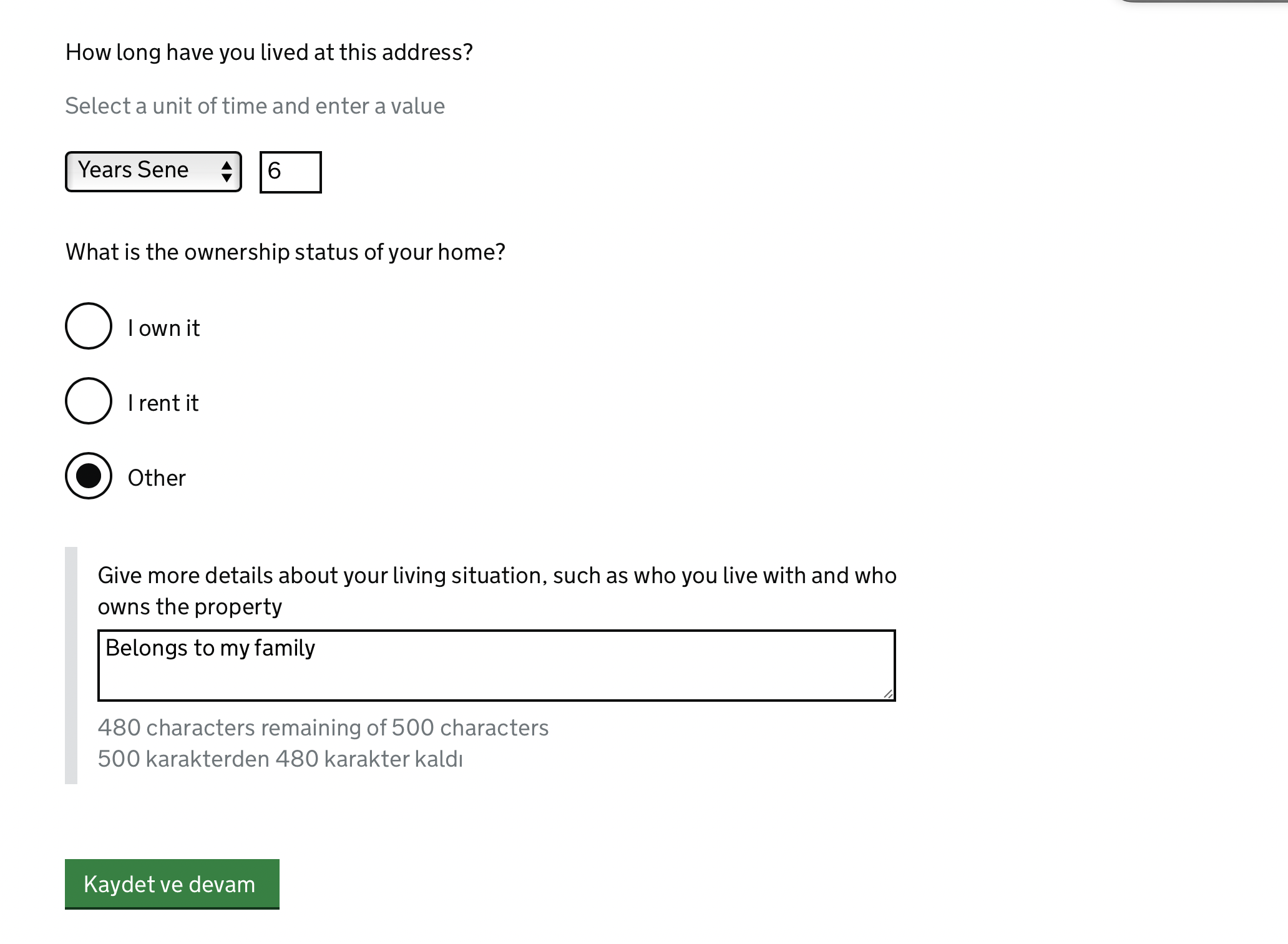Focus the duration value field showing 6
The height and width of the screenshot is (944, 1288).
pos(290,172)
